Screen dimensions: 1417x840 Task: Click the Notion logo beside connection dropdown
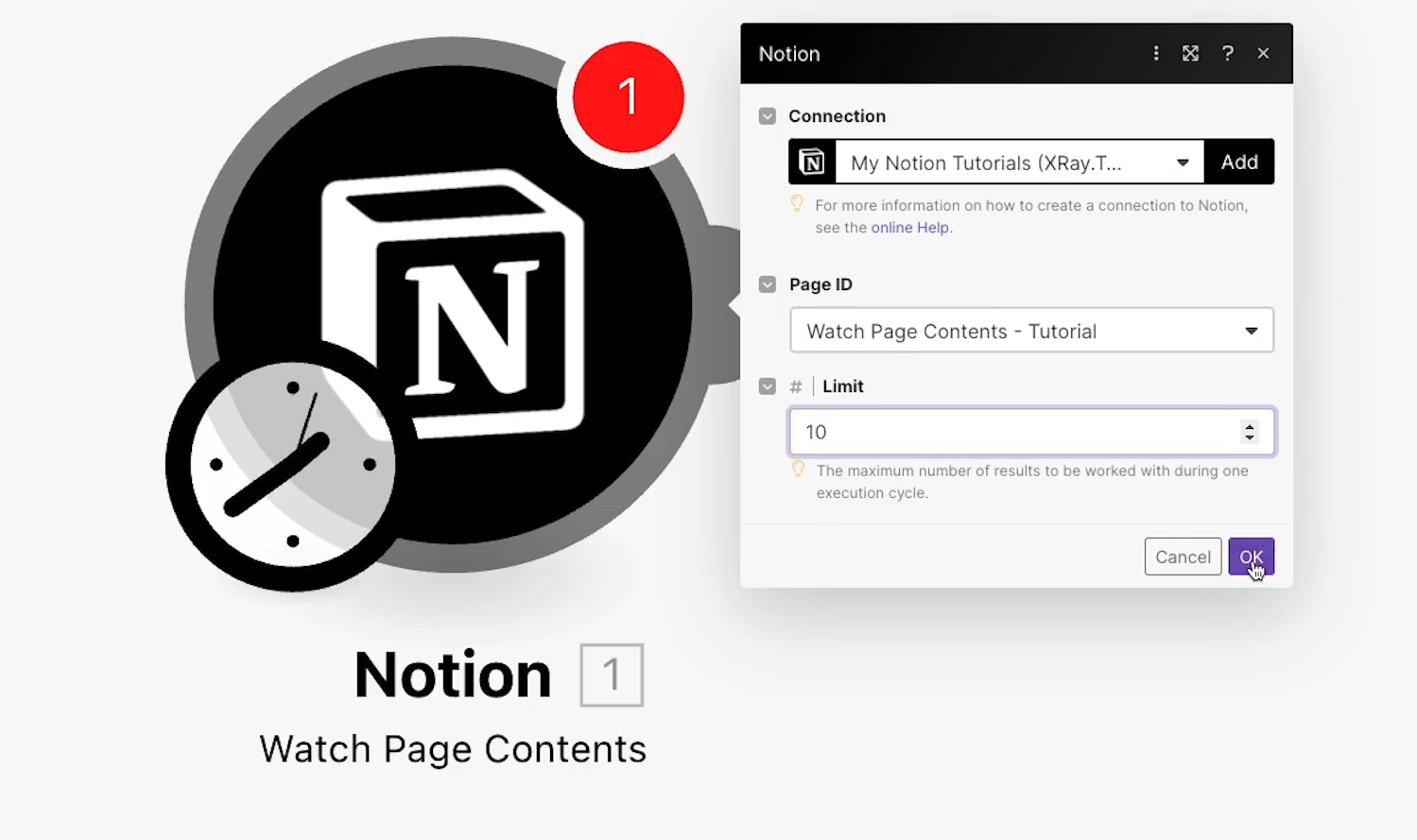click(x=812, y=163)
